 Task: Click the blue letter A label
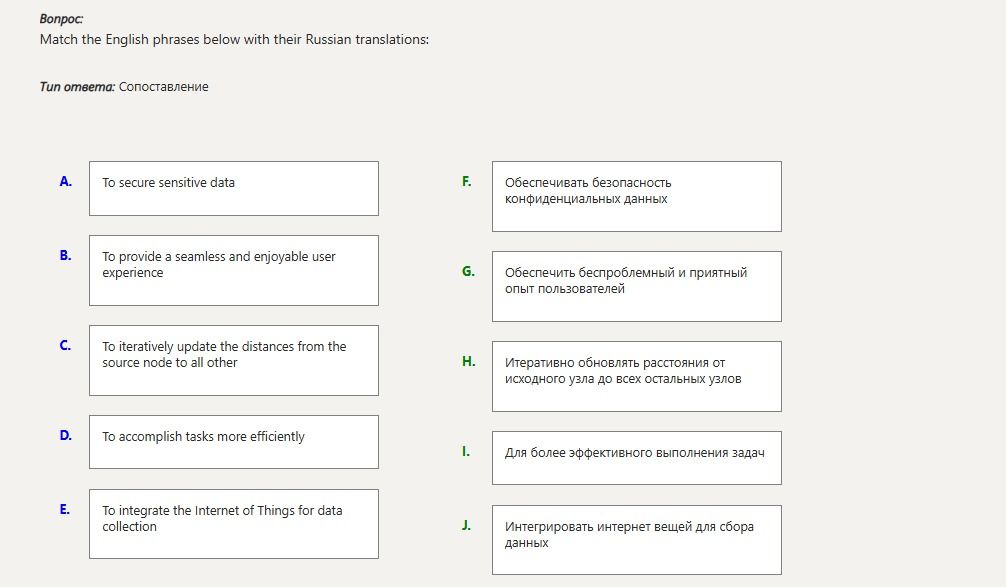tap(65, 182)
